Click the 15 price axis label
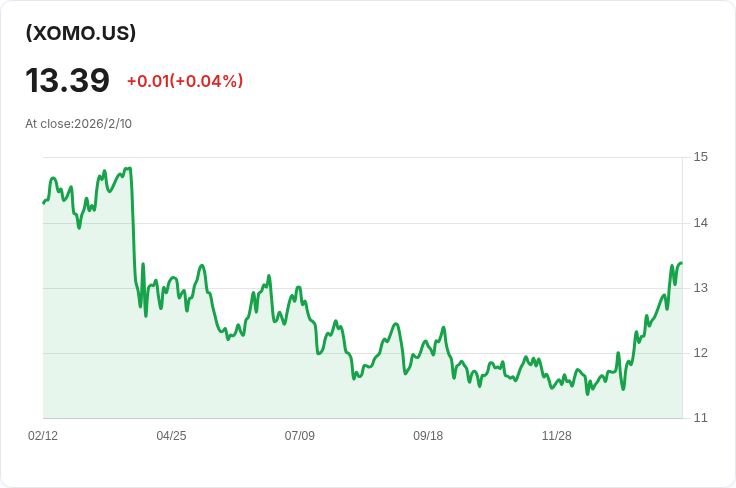 700,157
